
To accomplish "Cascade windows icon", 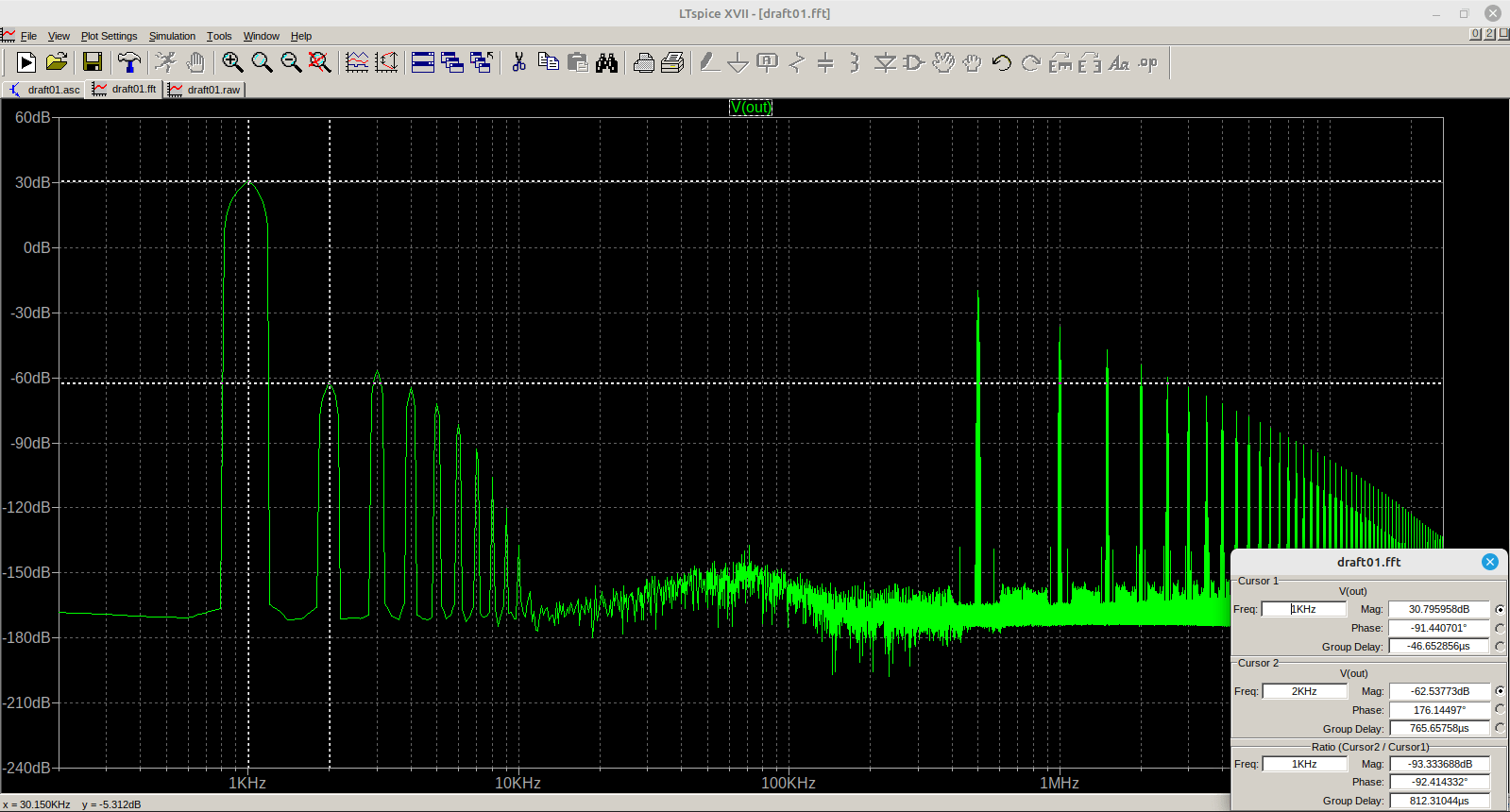I will click(452, 62).
